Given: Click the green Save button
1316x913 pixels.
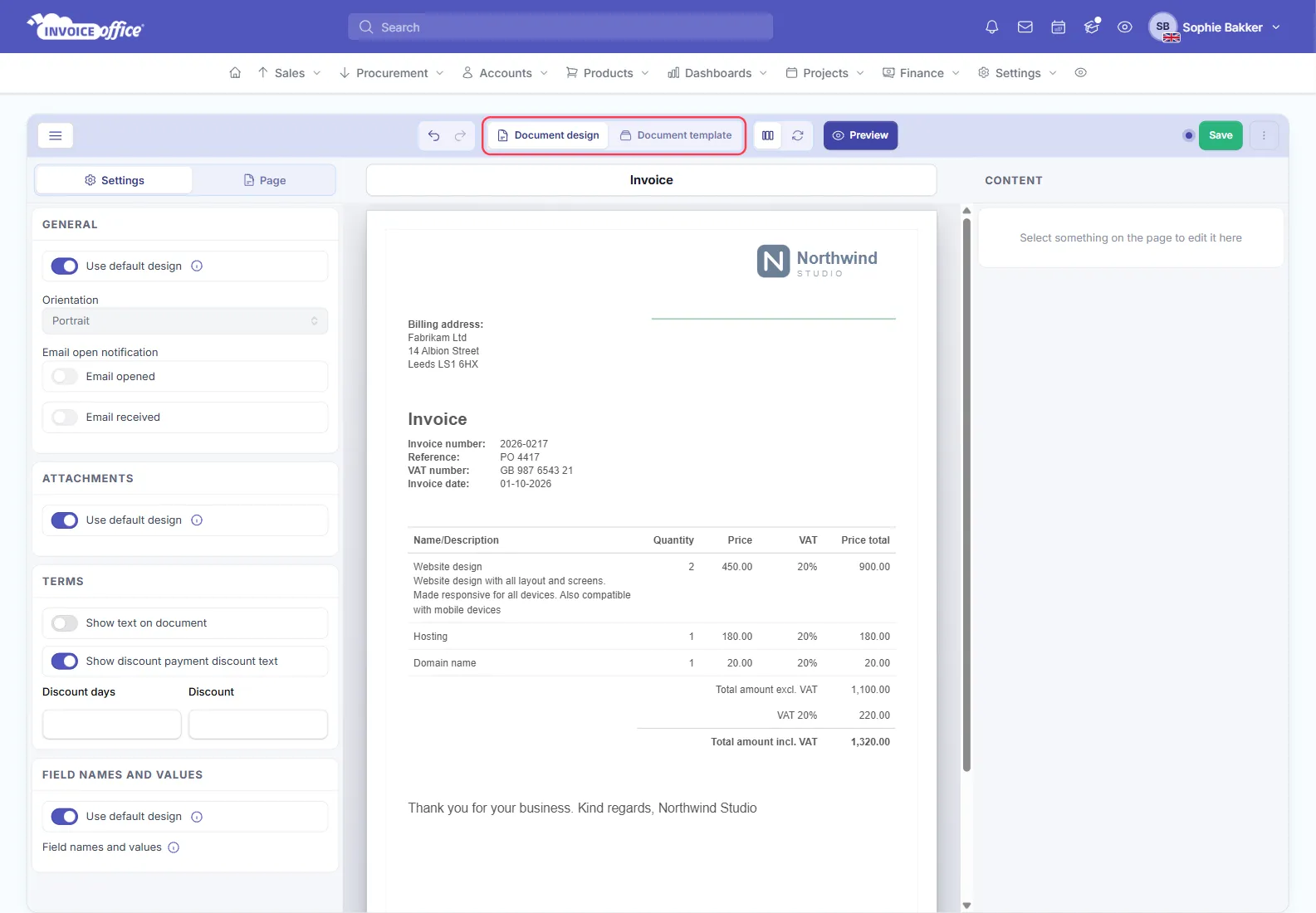Looking at the screenshot, I should click(x=1221, y=135).
